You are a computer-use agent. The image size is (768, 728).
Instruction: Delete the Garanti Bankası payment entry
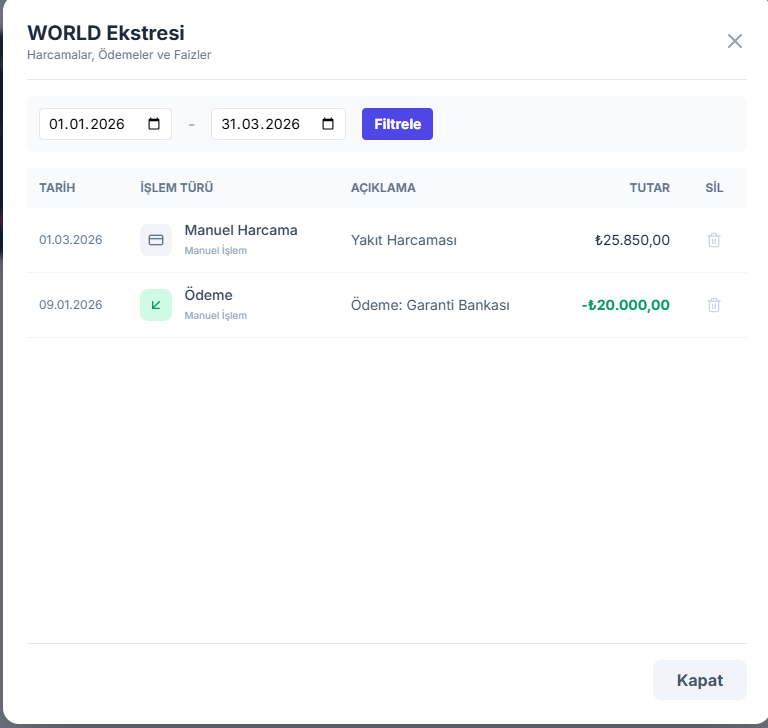coord(714,305)
